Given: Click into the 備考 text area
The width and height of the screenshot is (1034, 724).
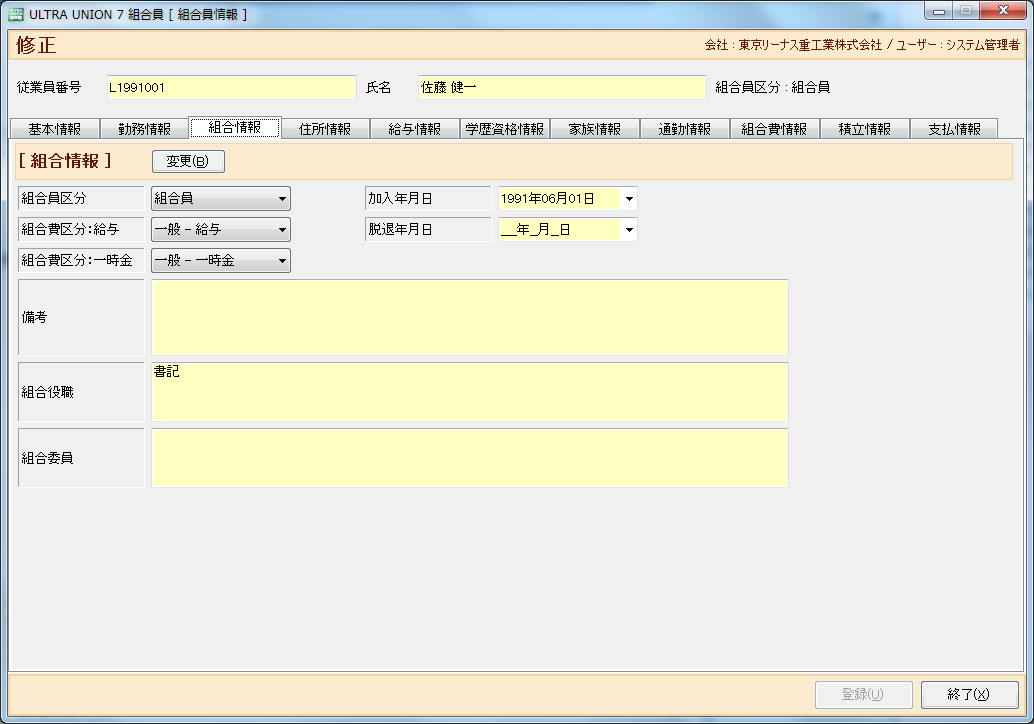Looking at the screenshot, I should pos(469,317).
